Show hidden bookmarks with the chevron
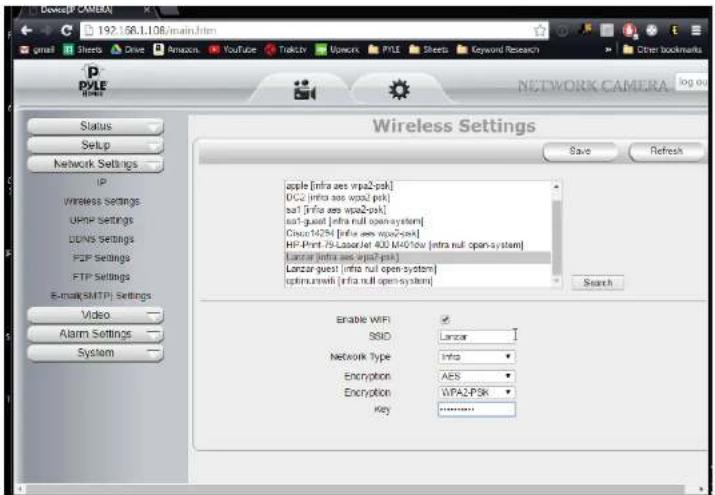This screenshot has width=715, height=495. [x=608, y=50]
